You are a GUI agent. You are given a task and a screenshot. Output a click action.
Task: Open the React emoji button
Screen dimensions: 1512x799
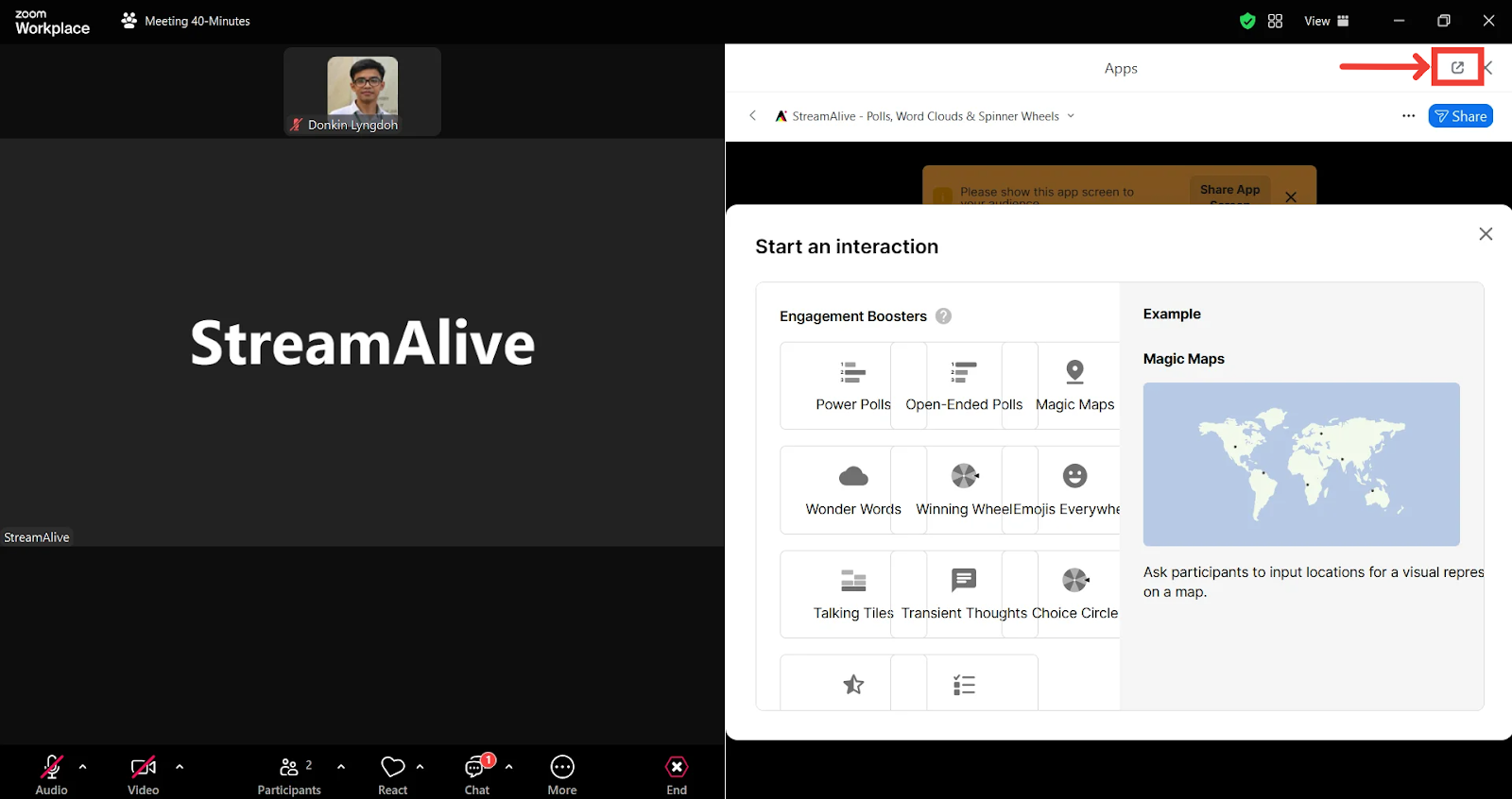click(393, 774)
